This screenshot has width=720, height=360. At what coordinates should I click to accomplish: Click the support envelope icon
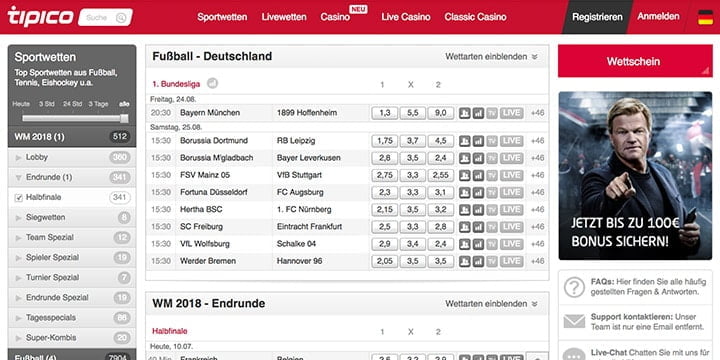click(574, 321)
